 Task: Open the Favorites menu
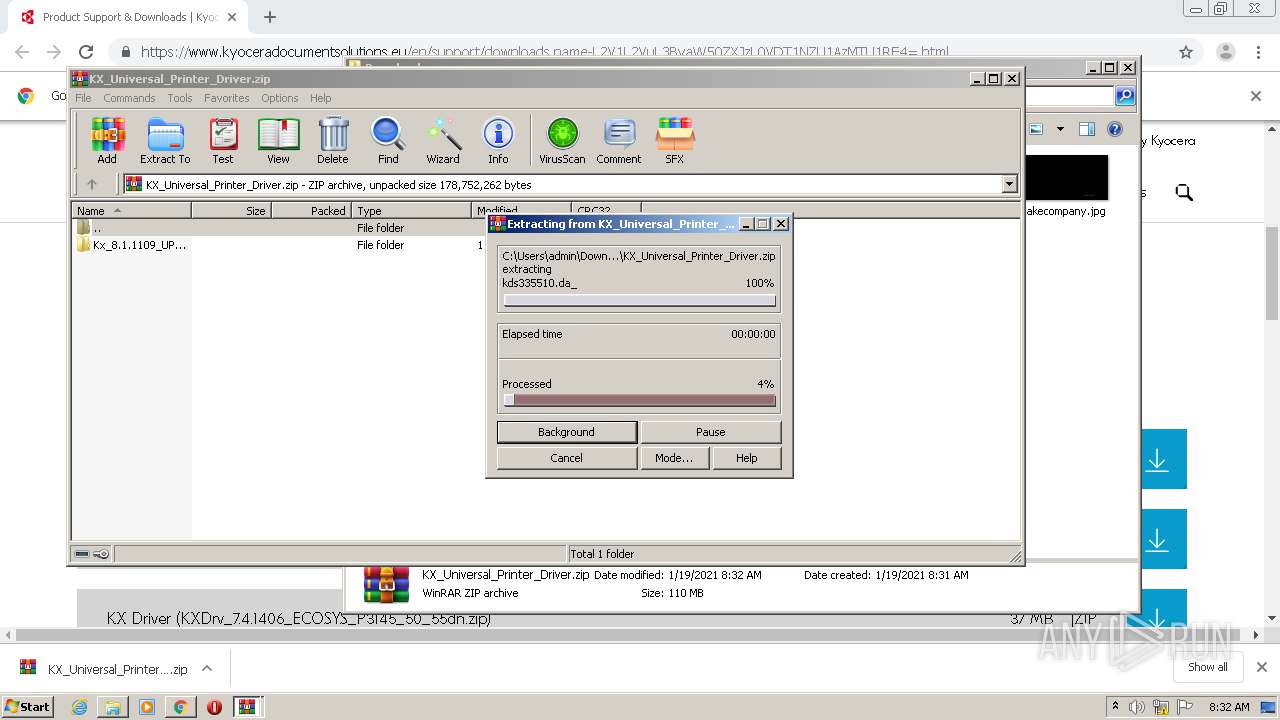[227, 98]
